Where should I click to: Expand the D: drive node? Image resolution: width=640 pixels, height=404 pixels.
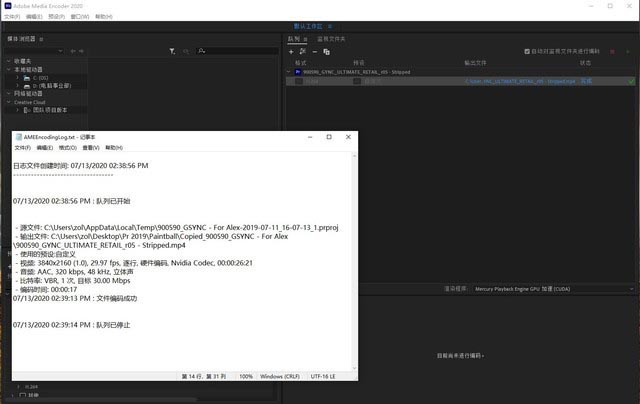pos(17,86)
